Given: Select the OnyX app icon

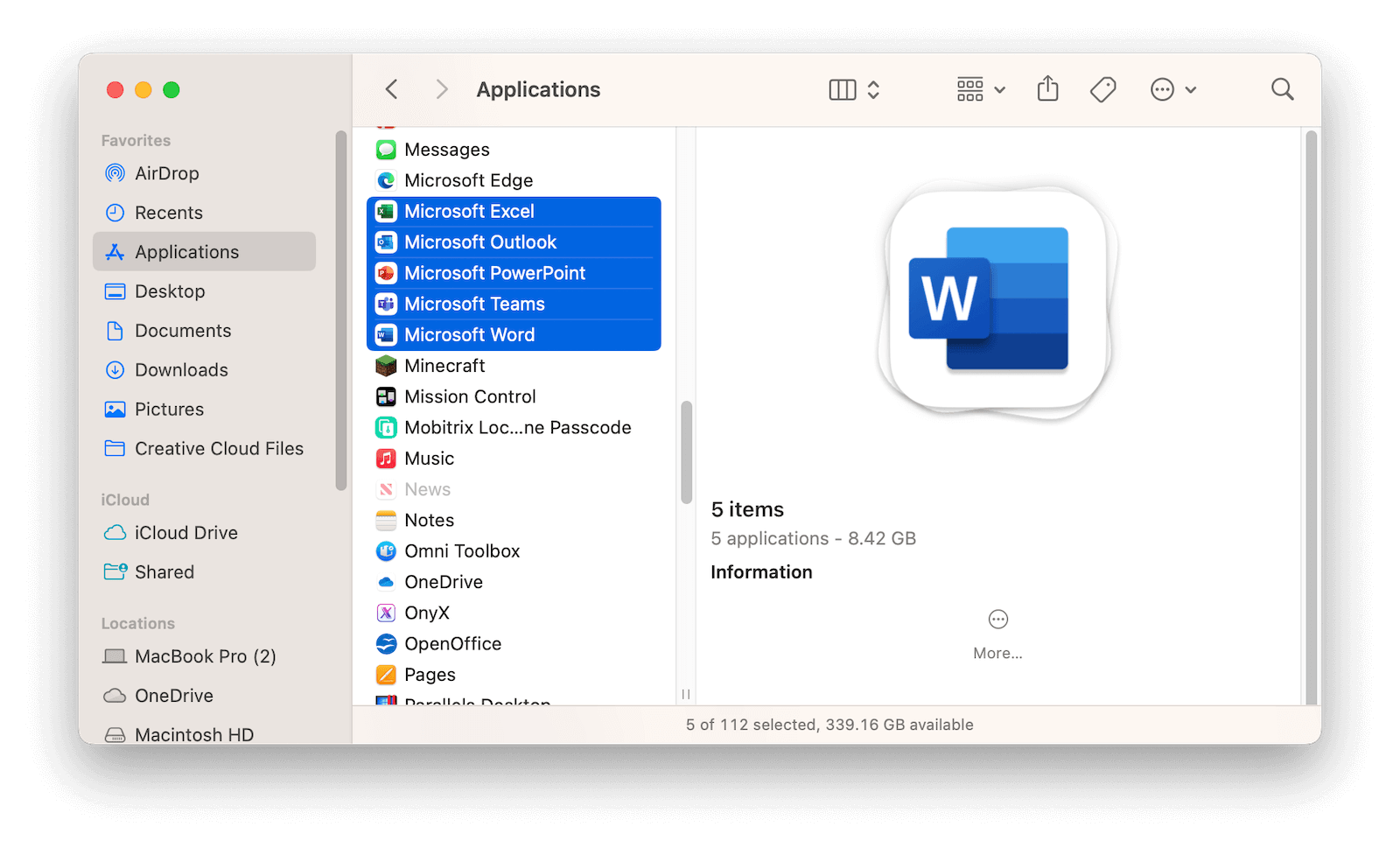Looking at the screenshot, I should [x=386, y=613].
